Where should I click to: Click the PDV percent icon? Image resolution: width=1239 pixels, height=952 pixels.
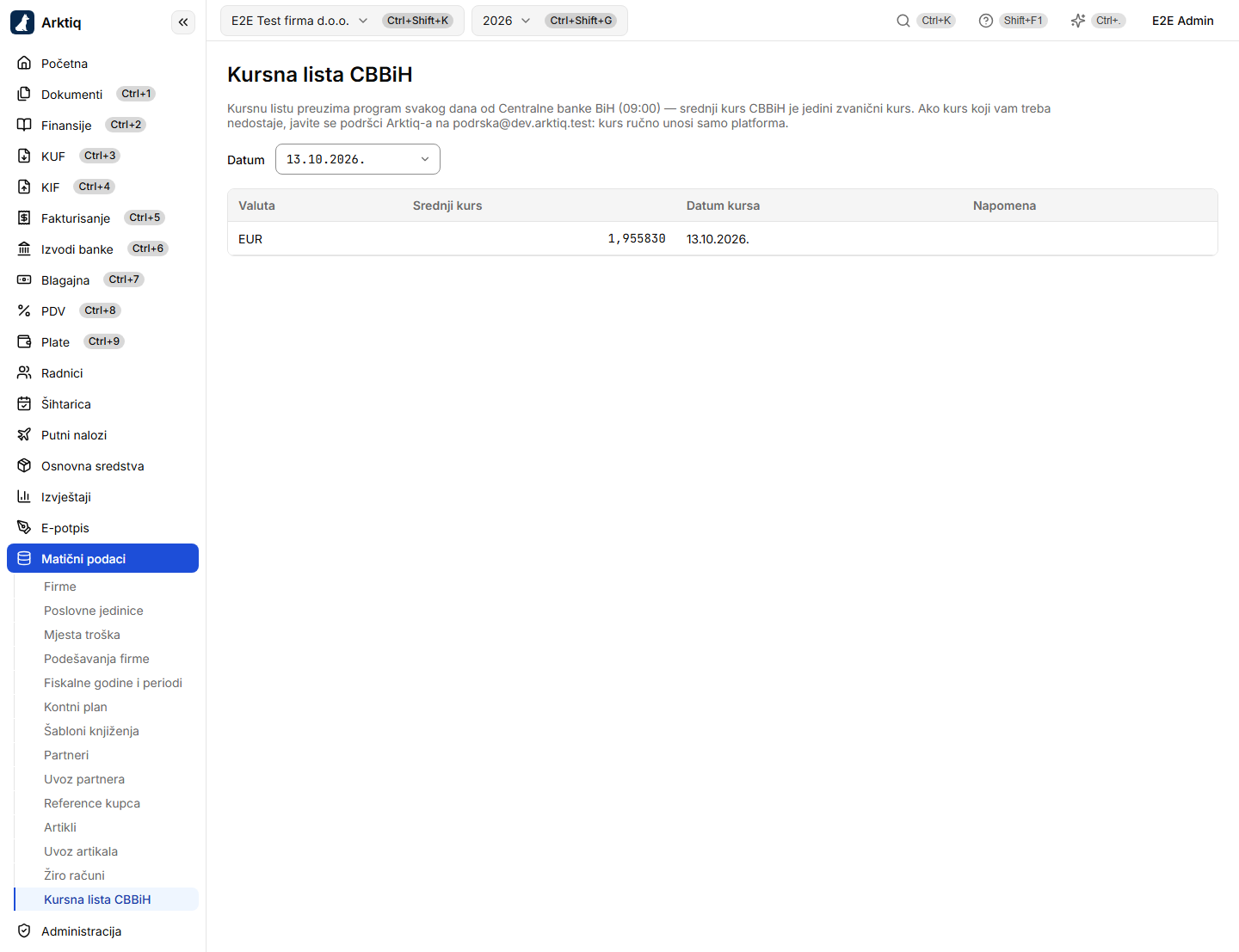click(x=24, y=311)
